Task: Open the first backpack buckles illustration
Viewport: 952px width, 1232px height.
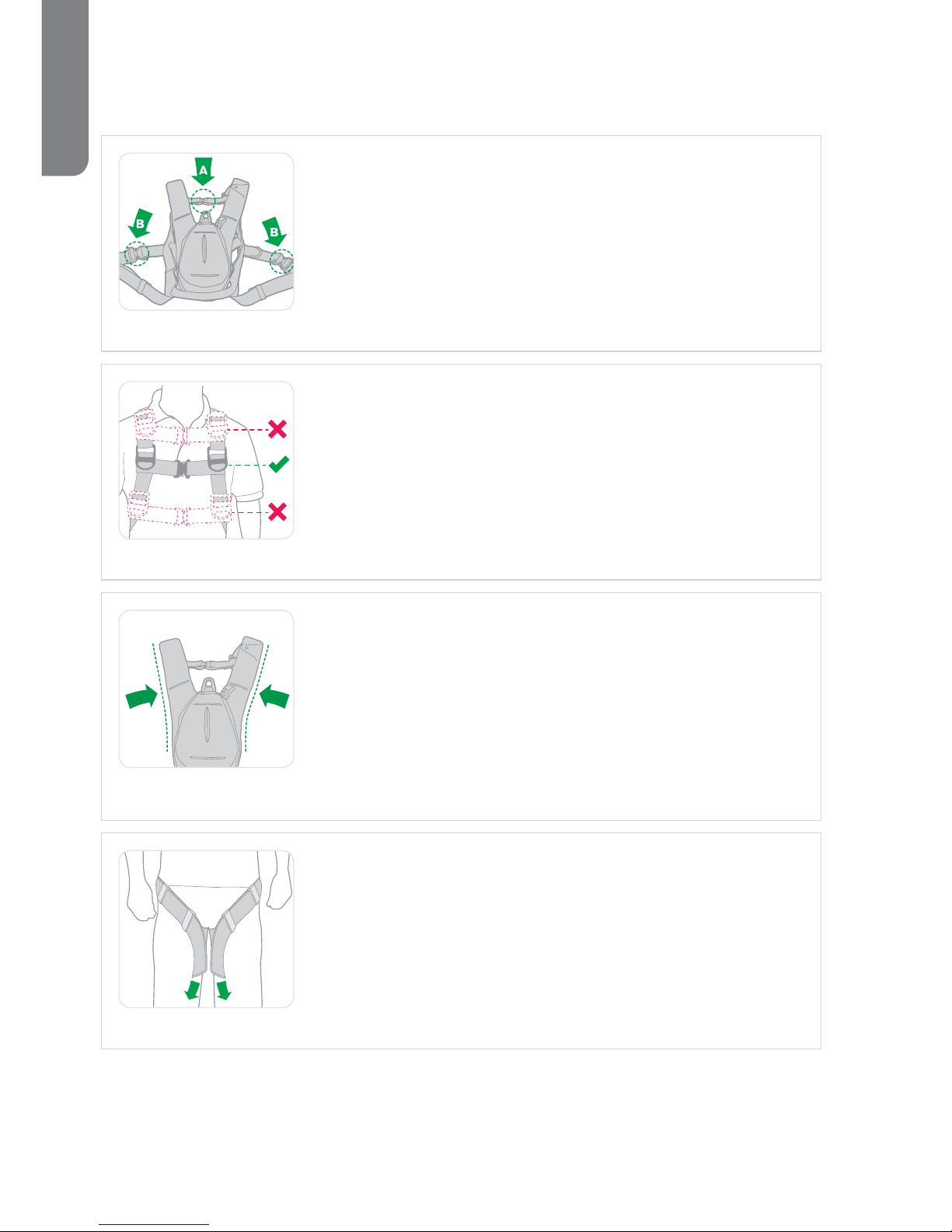Action: [206, 232]
